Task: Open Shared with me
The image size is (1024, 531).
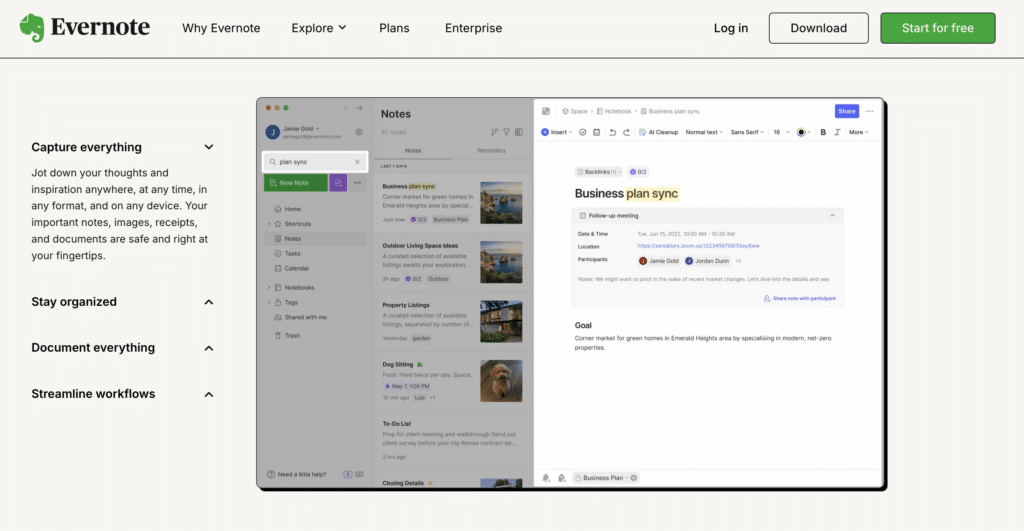Action: click(x=300, y=317)
